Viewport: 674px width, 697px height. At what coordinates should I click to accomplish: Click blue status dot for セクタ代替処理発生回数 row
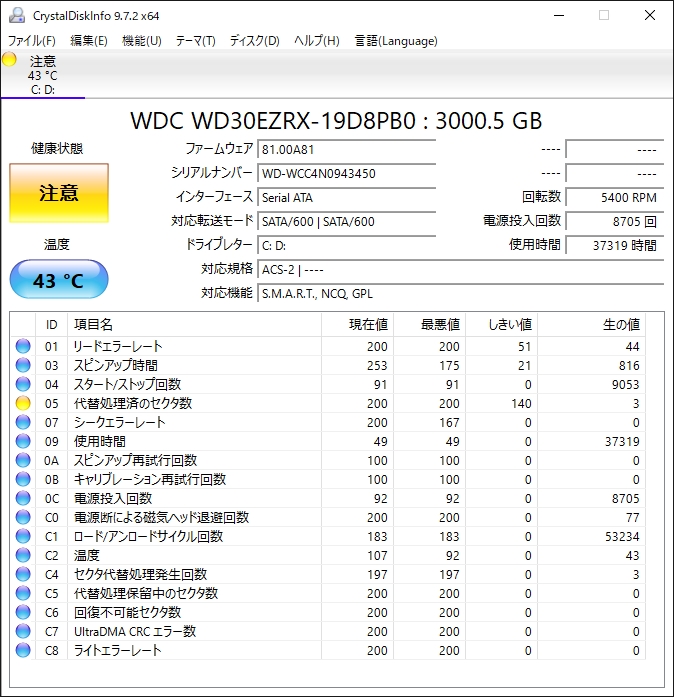coord(23,574)
